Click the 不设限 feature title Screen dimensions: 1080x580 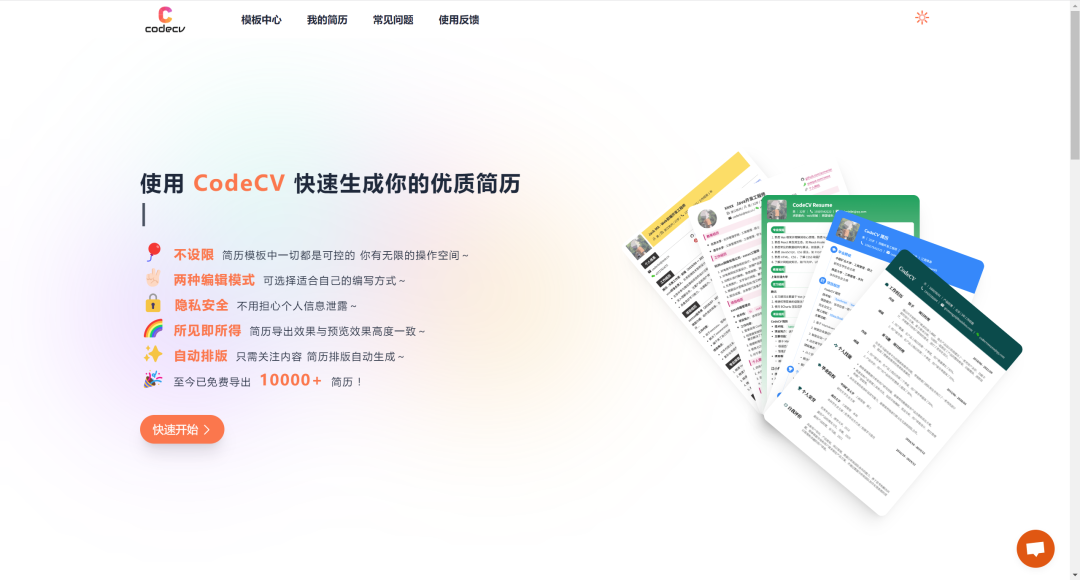click(x=194, y=255)
